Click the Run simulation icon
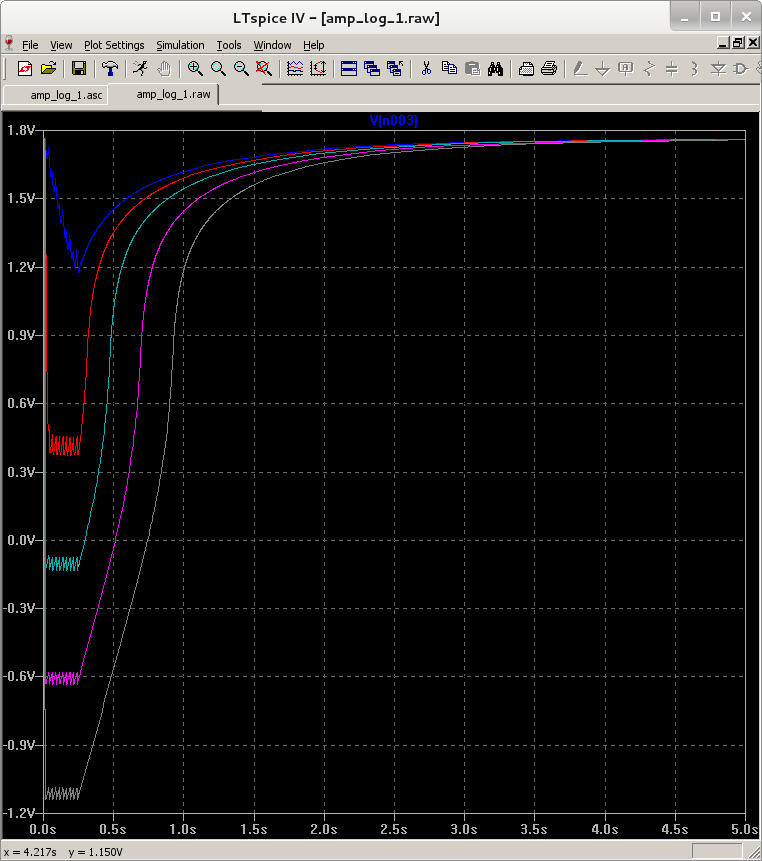 point(141,69)
